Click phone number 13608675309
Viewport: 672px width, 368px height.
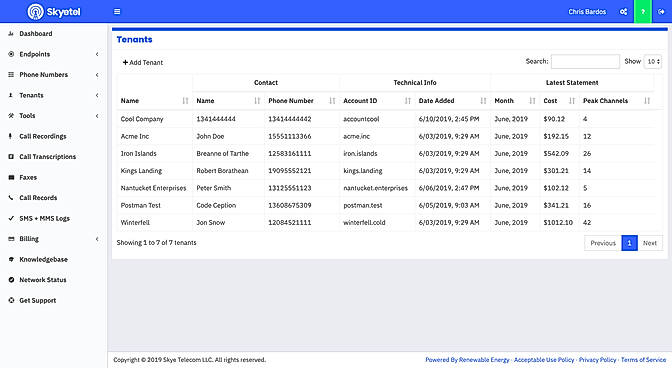point(290,205)
